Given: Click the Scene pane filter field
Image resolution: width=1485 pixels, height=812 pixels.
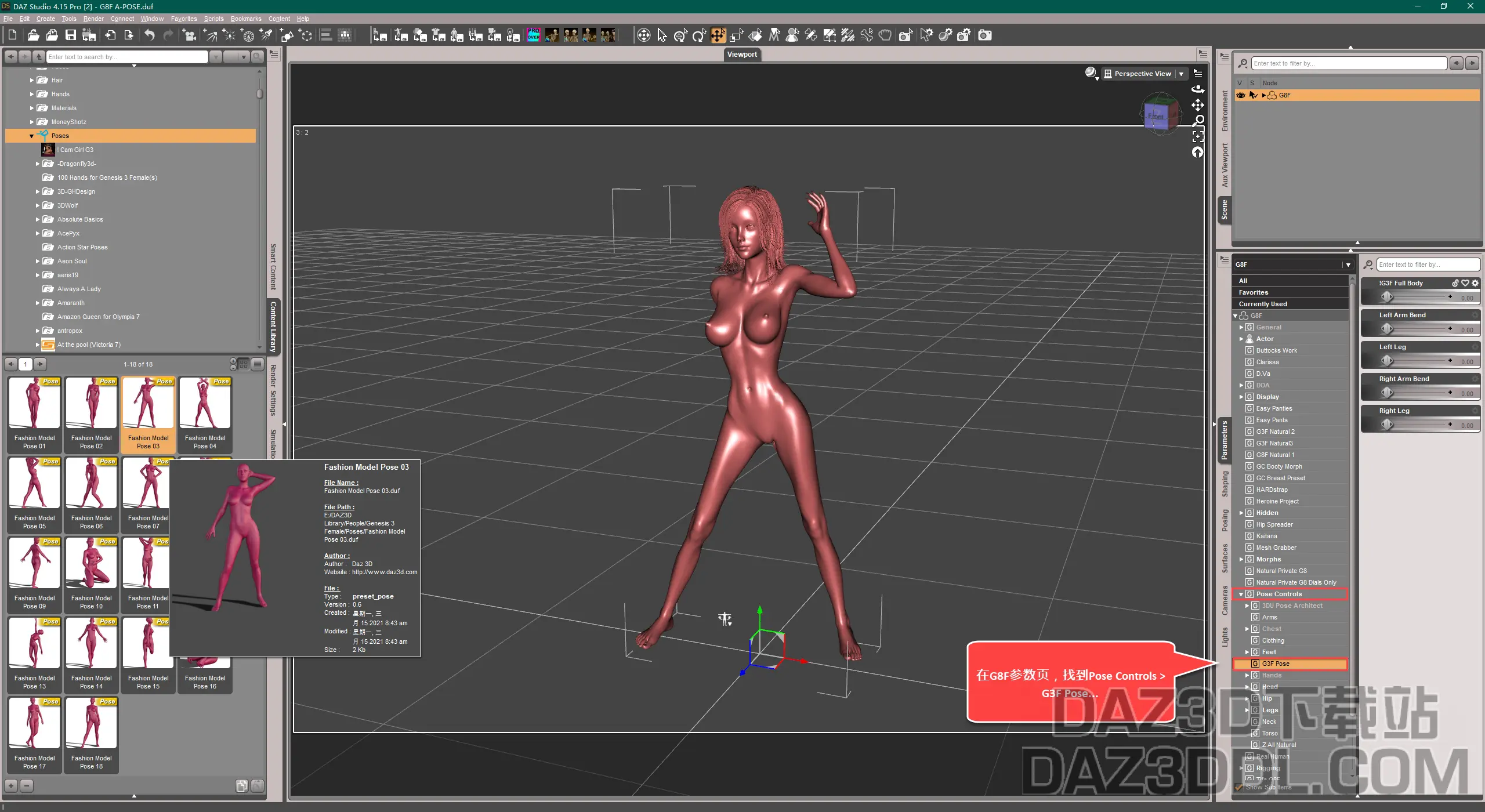Looking at the screenshot, I should (x=1349, y=63).
